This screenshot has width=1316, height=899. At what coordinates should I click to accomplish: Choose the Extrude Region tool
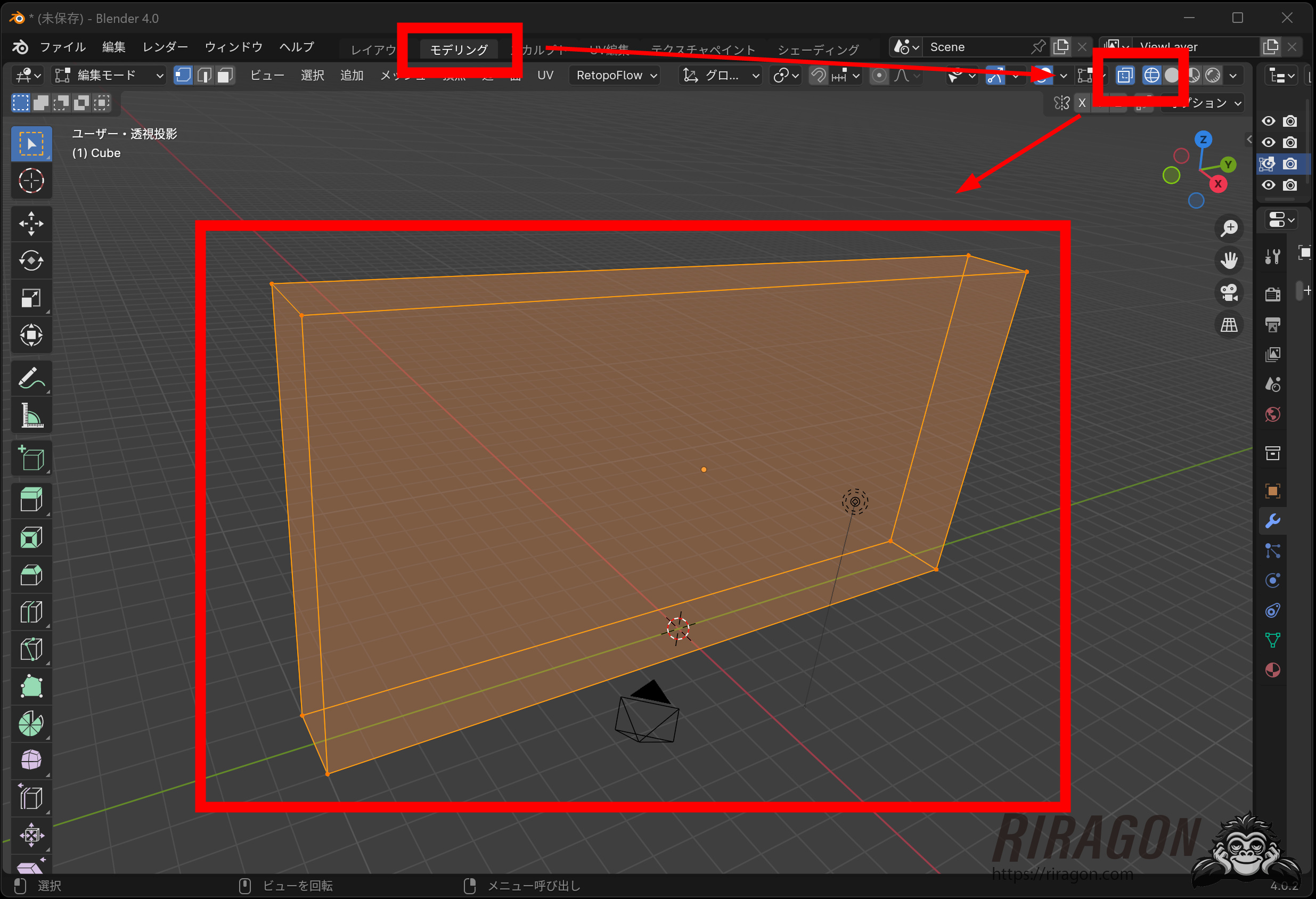tap(31, 500)
